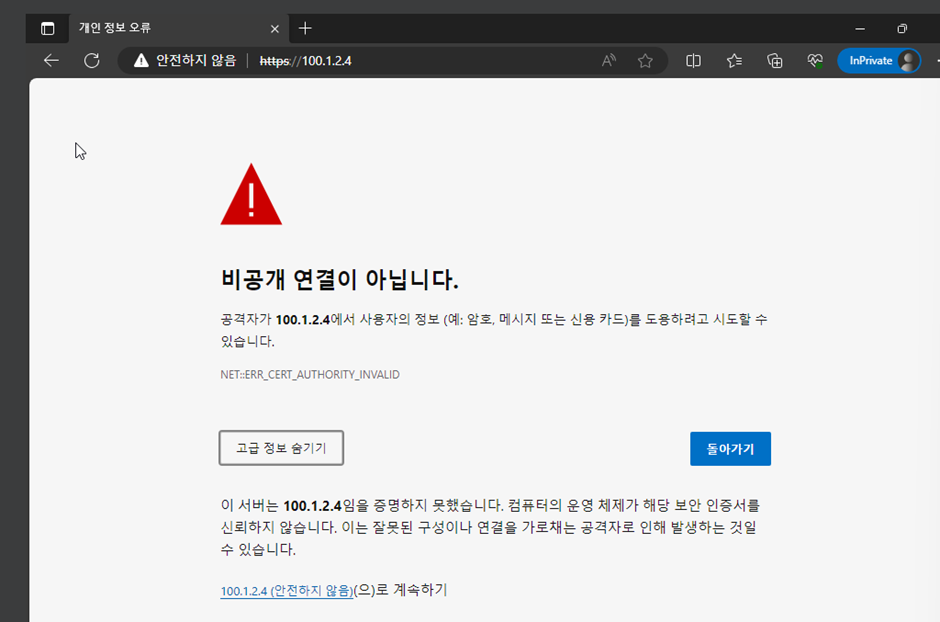The width and height of the screenshot is (940, 622).
Task: Click the heading 비공개 연결이 아닙니다.
Action: pos(340,279)
